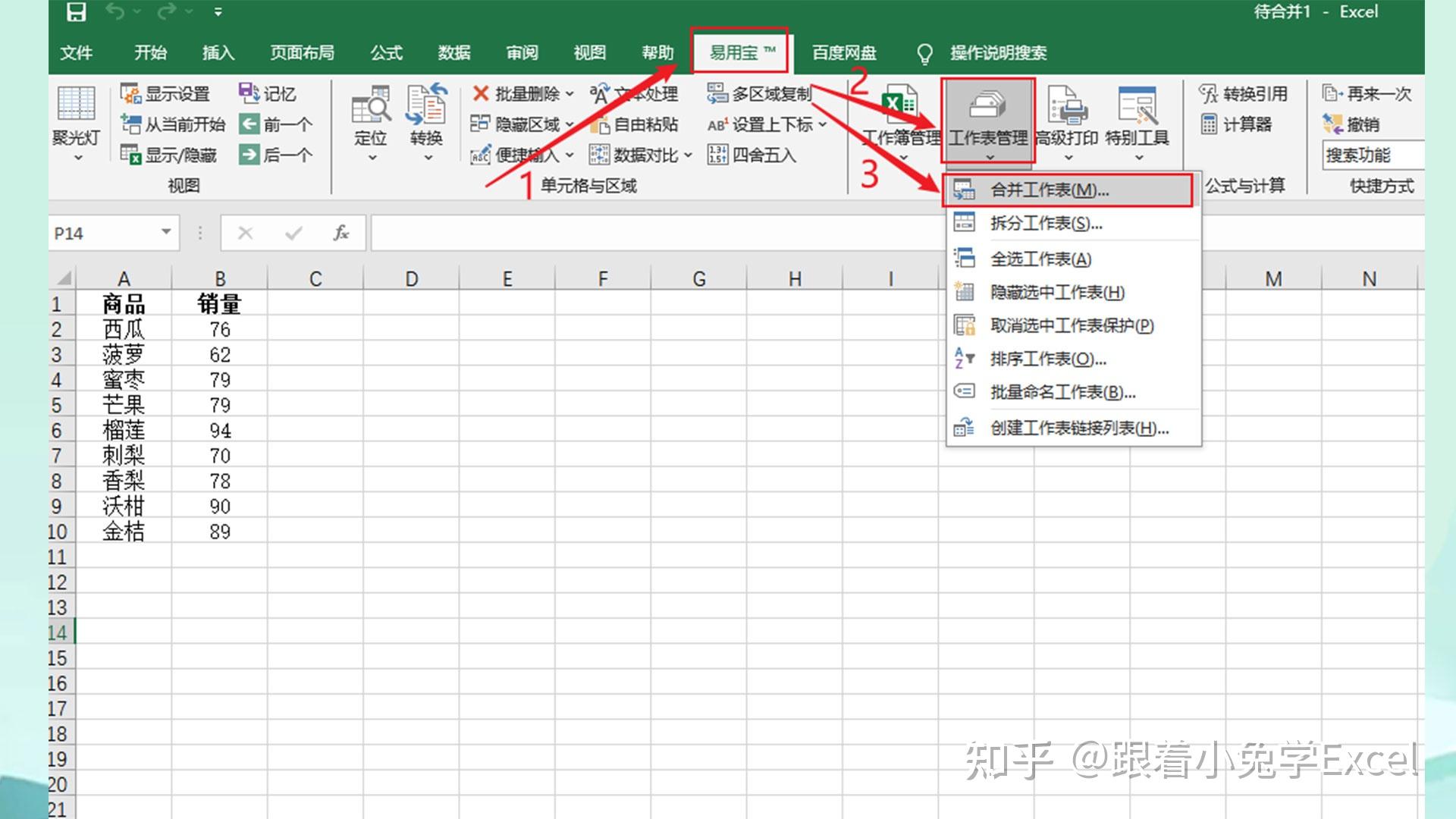Screen dimensions: 1456x819
Task: Click cell containing 金桔
Action: 124,532
